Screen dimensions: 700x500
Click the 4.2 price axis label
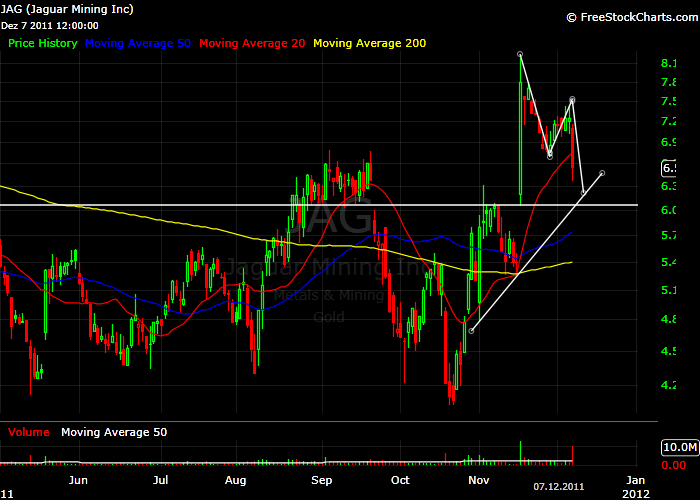pos(668,385)
